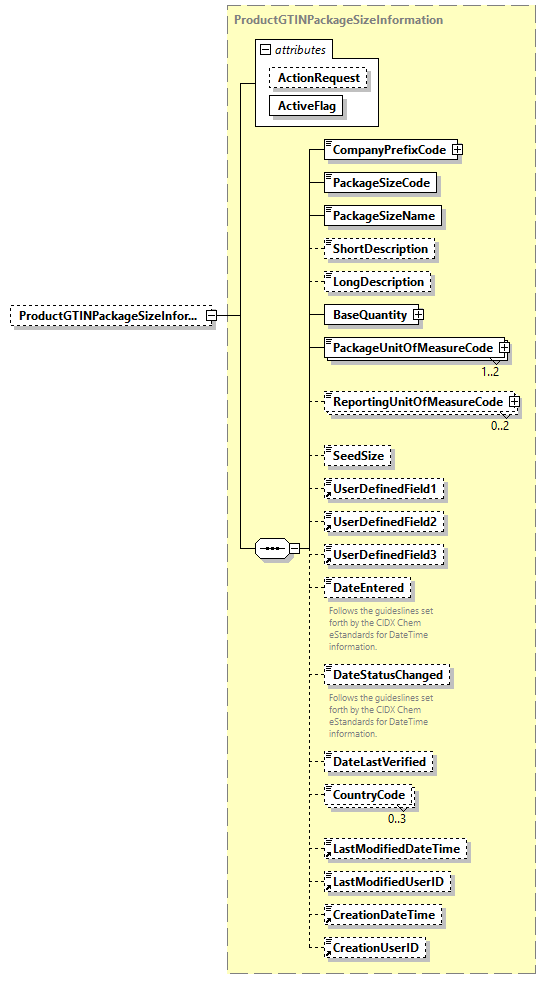Viewport: 546px width, 981px height.
Task: Select the PackageUnitOfMeasureCode element
Action: [x=413, y=348]
